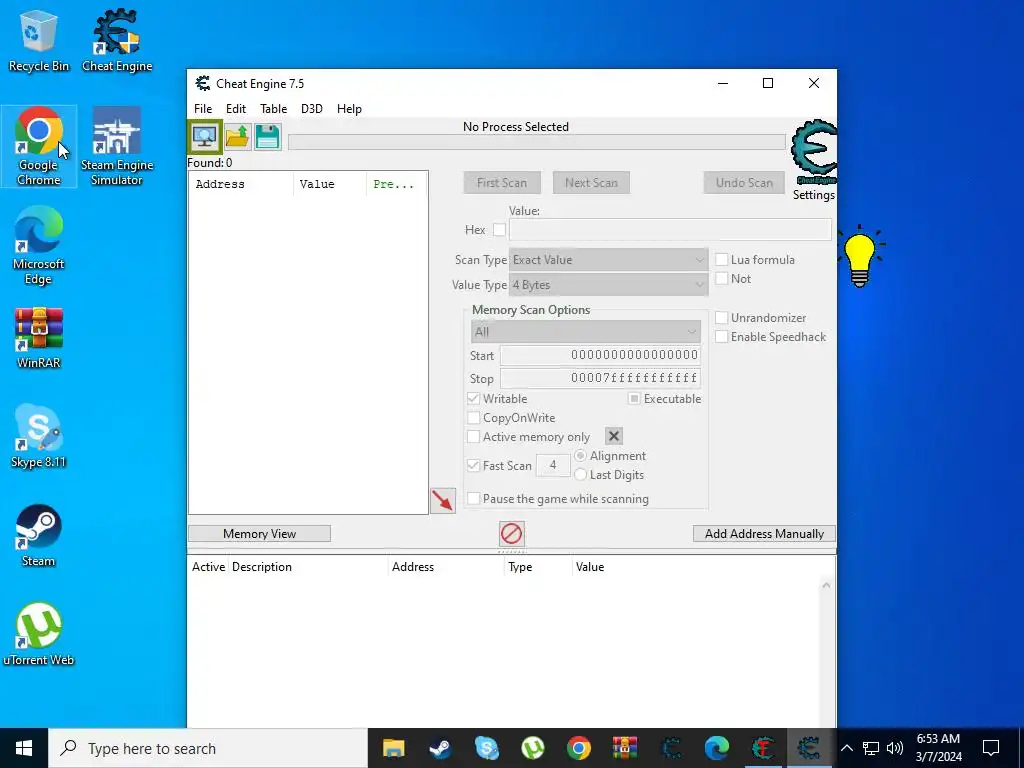The height and width of the screenshot is (768, 1024).
Task: Open the File menu
Action: [203, 109]
